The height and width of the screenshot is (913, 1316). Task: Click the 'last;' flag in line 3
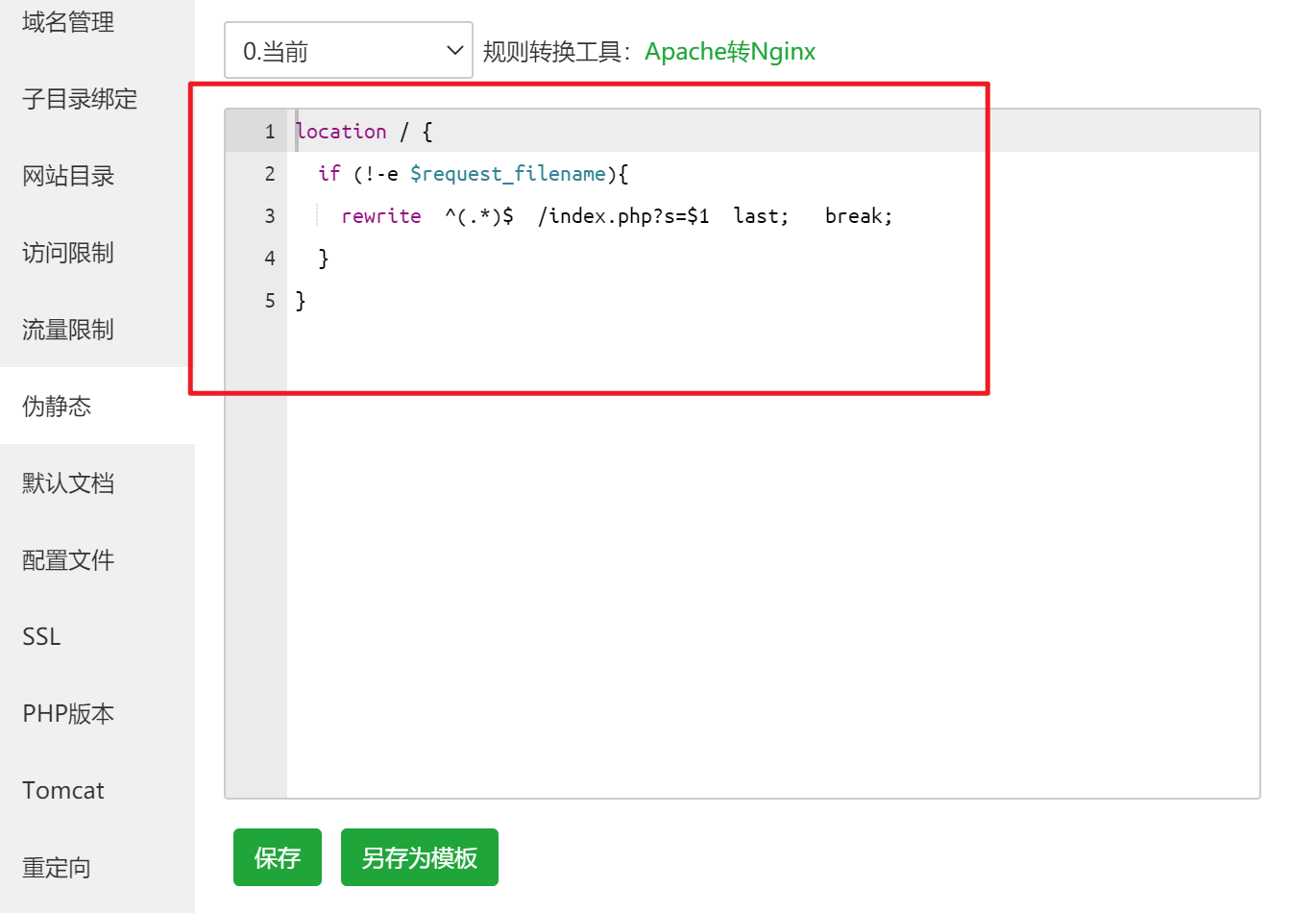(x=761, y=216)
